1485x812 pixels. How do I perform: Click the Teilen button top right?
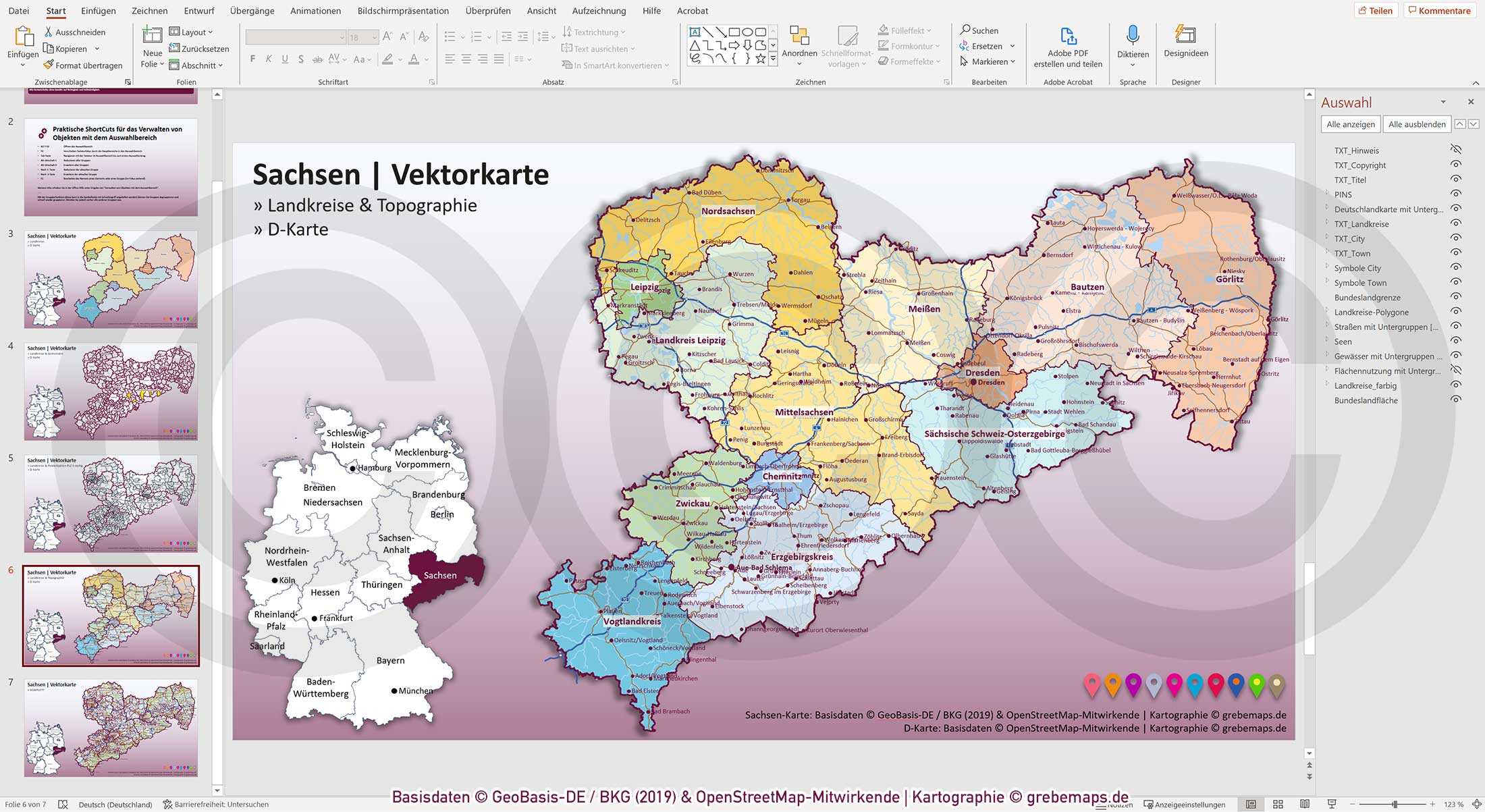pos(1376,10)
